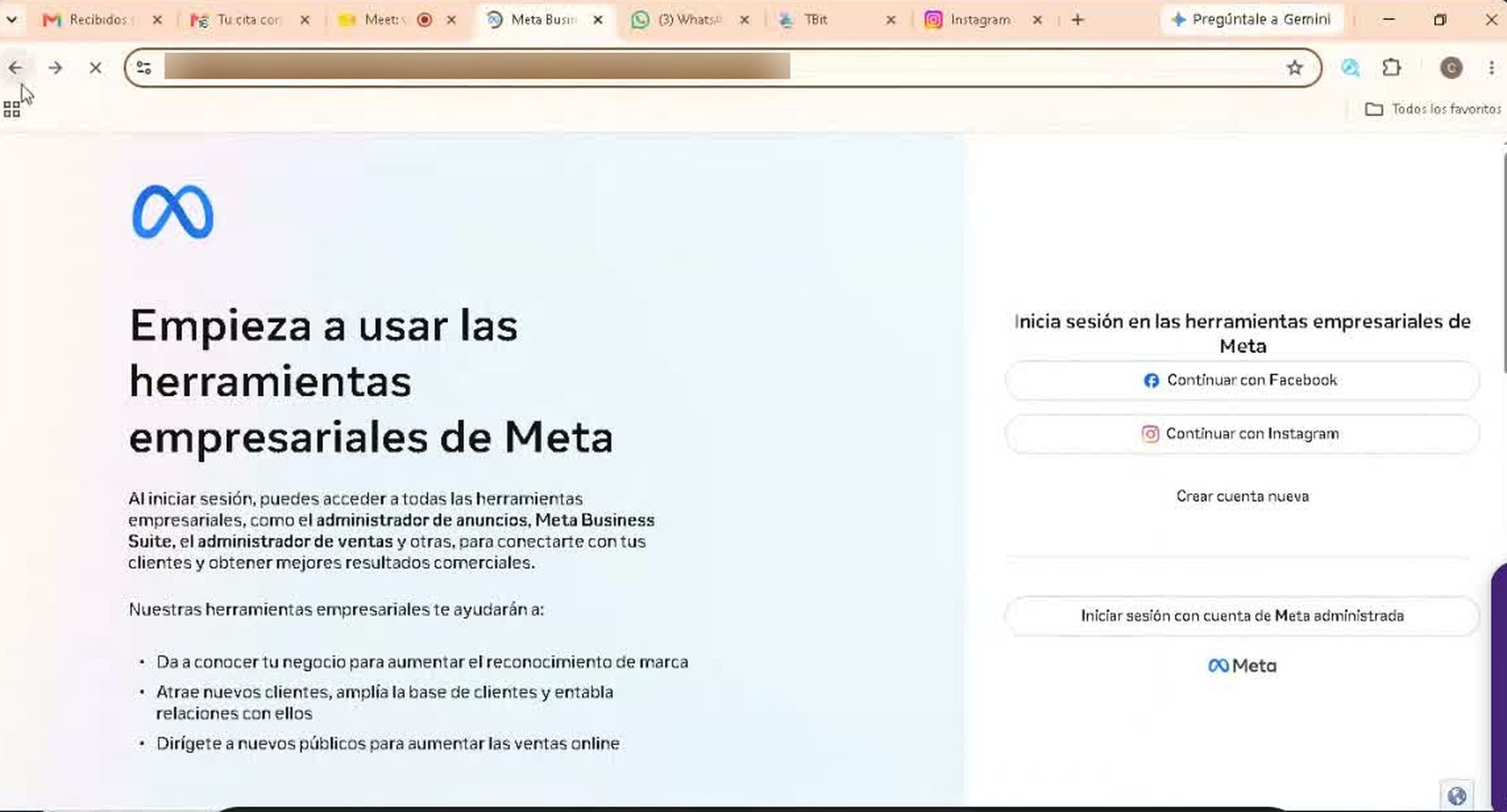Click the Meta logo under the login buttons
Image resolution: width=1507 pixels, height=812 pixels.
pos(1242,665)
